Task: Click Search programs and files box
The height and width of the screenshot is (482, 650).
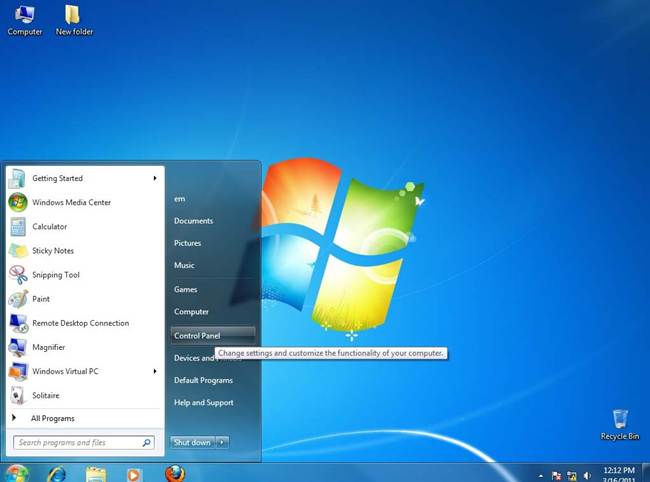Action: tap(84, 443)
